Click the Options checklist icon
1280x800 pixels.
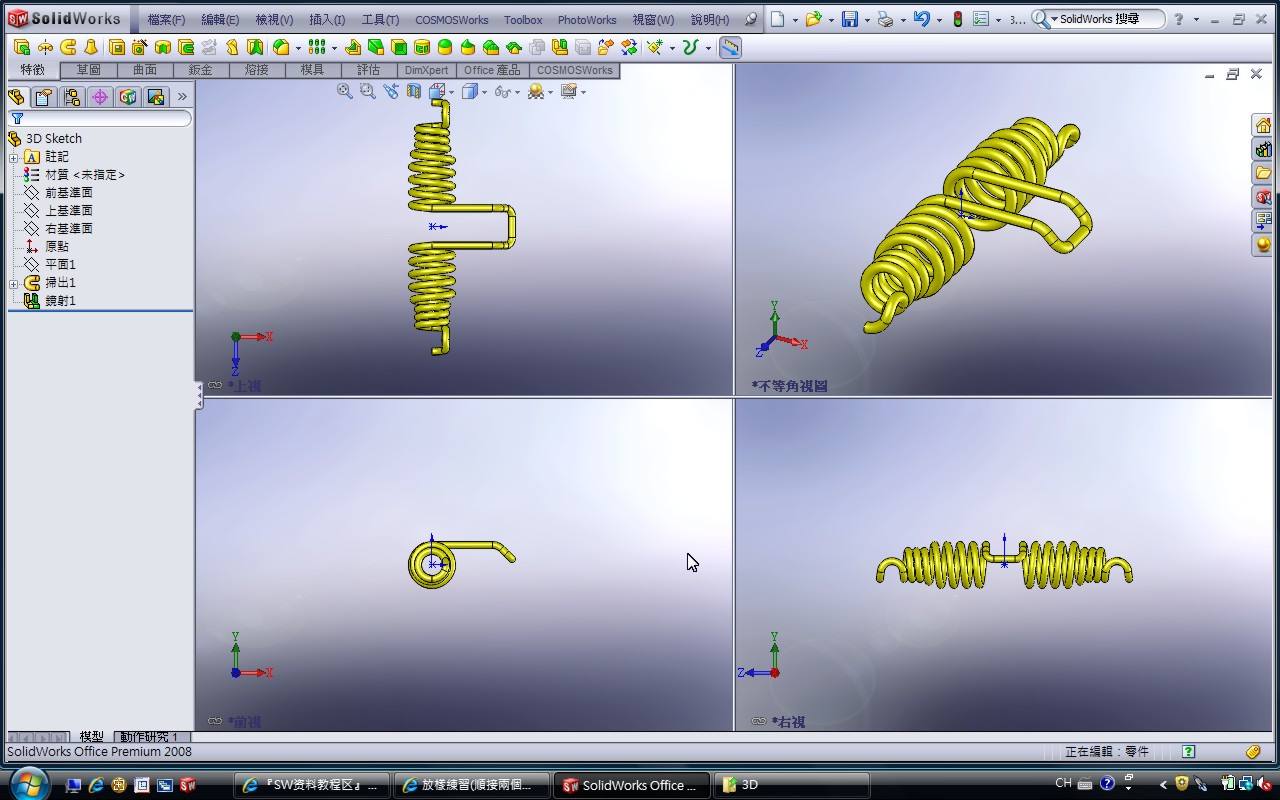point(981,19)
